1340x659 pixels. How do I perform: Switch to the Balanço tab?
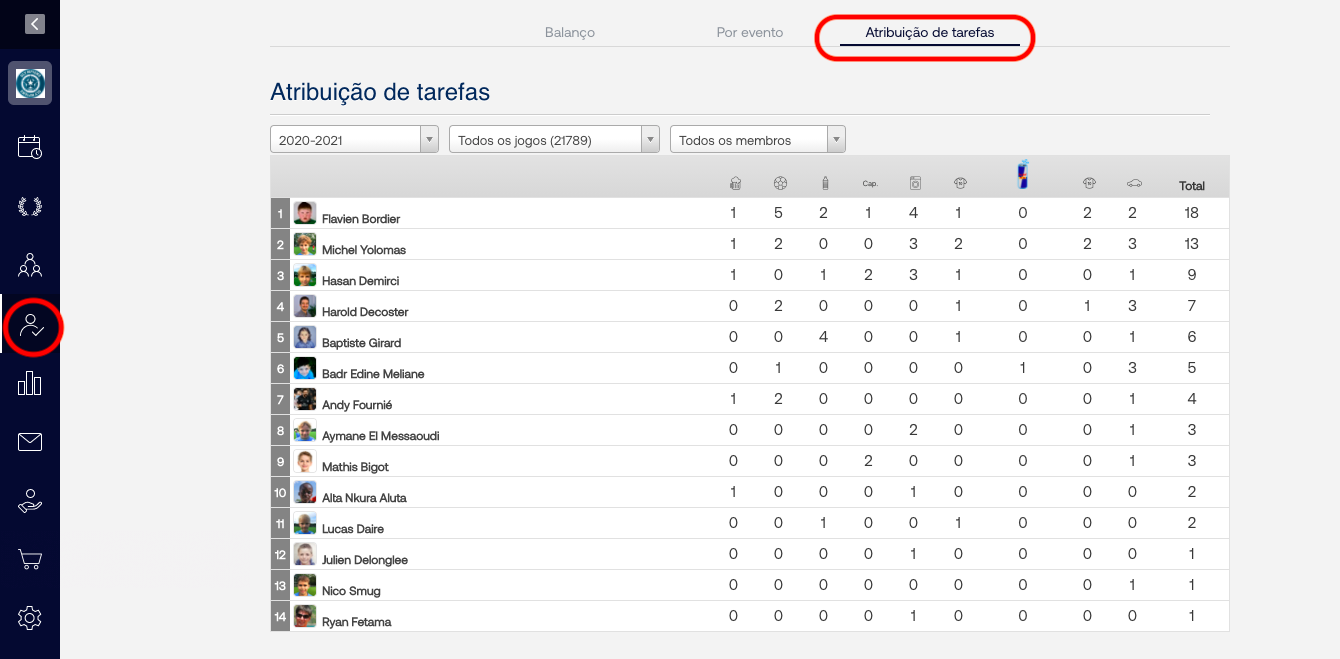(x=570, y=33)
